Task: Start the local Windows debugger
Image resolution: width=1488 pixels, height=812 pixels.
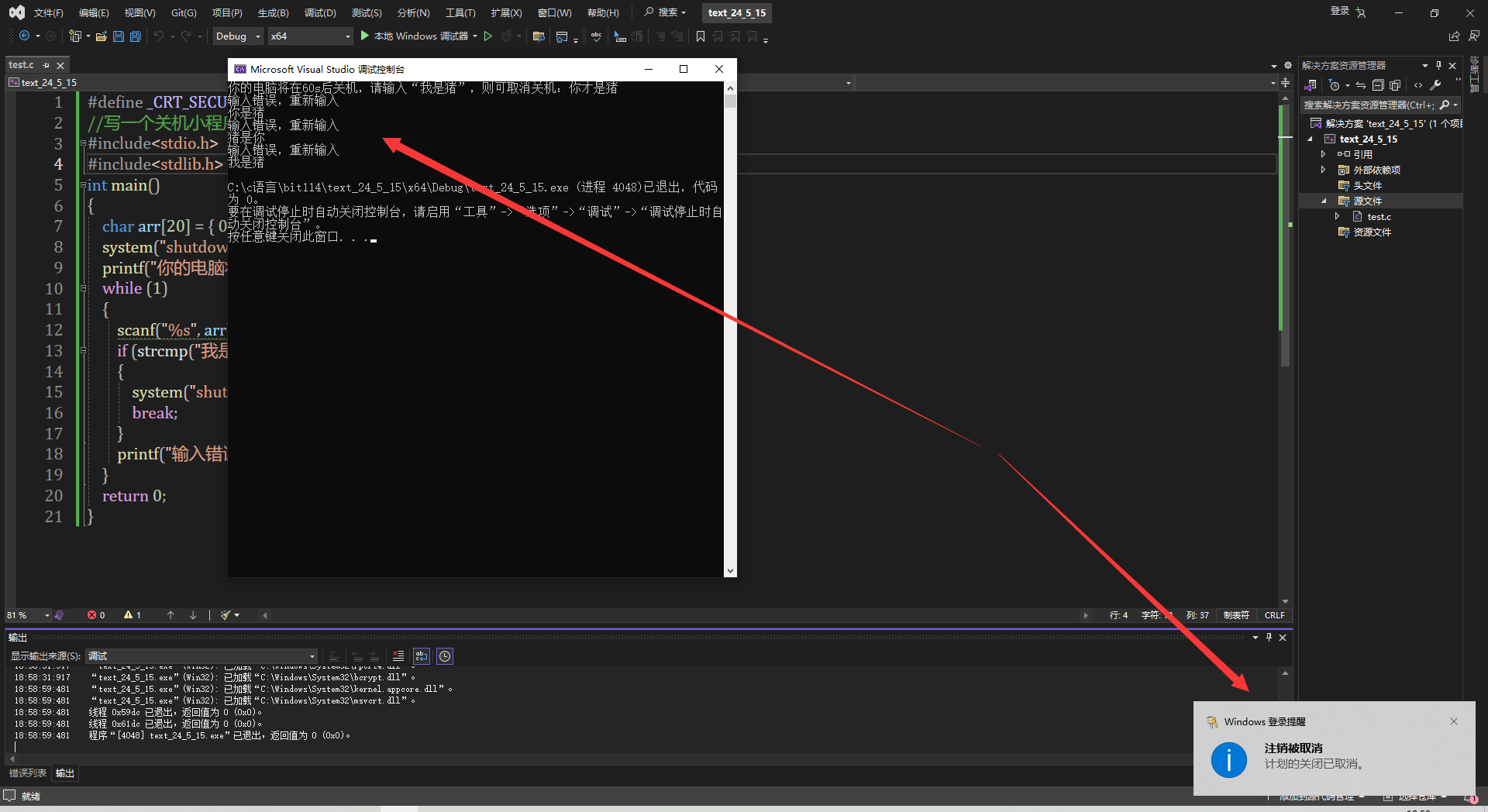Action: [x=414, y=36]
